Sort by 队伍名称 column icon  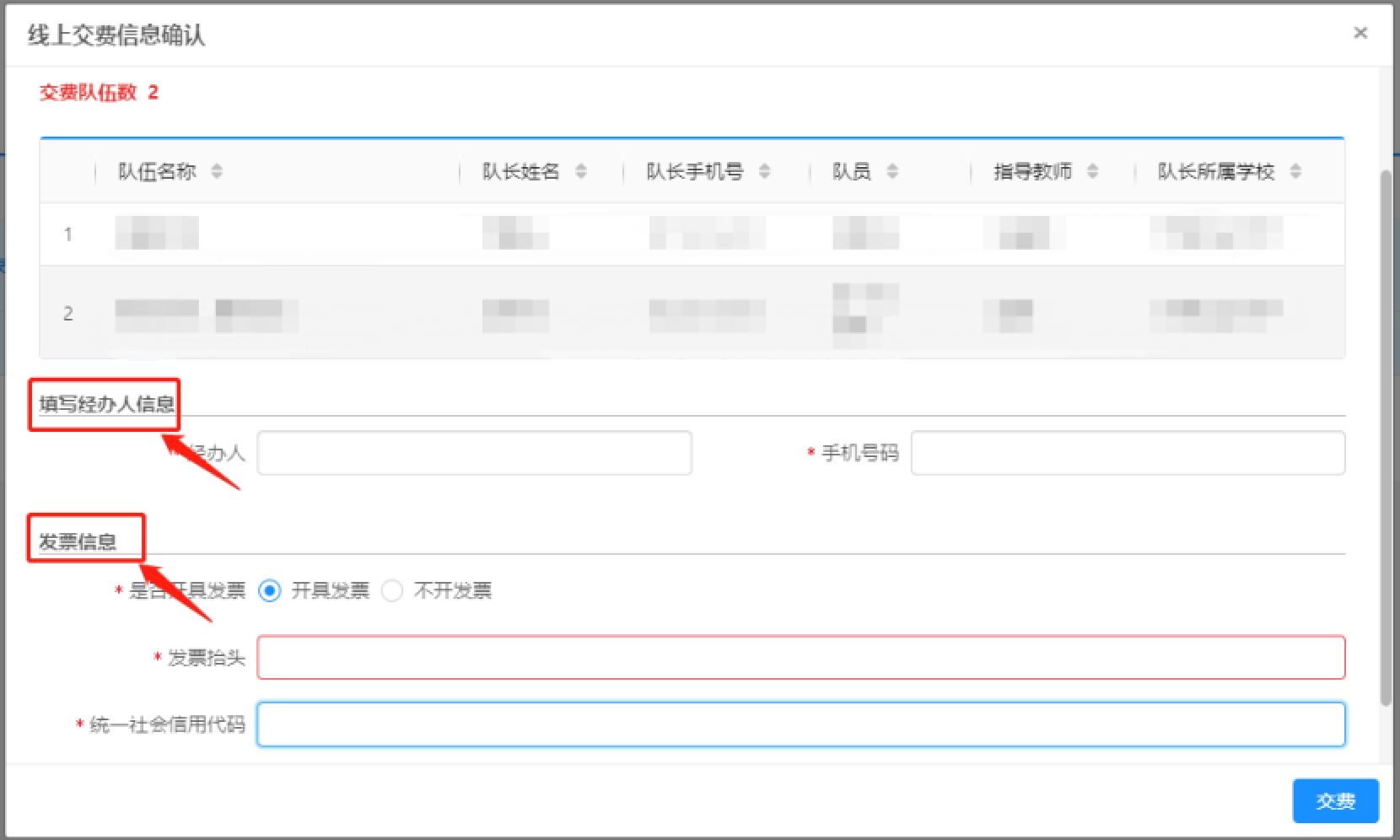(217, 171)
